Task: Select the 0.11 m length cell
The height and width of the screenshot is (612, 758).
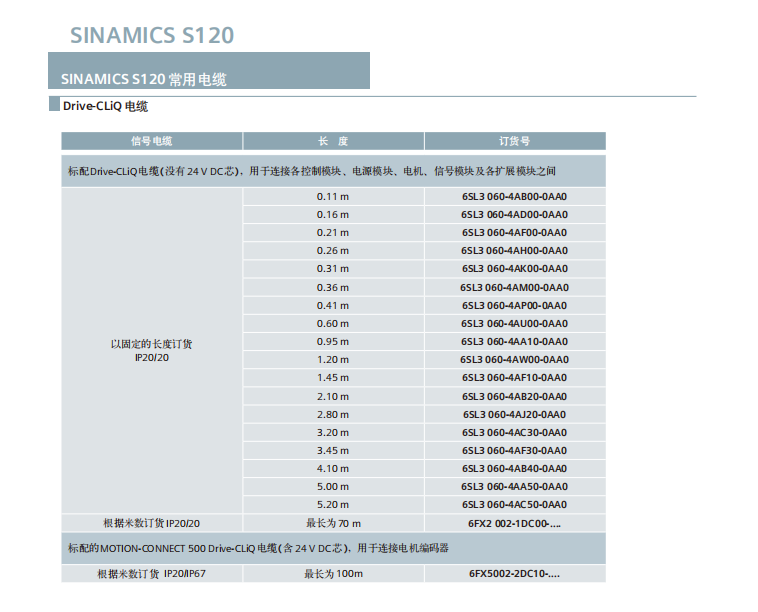Action: pos(334,197)
